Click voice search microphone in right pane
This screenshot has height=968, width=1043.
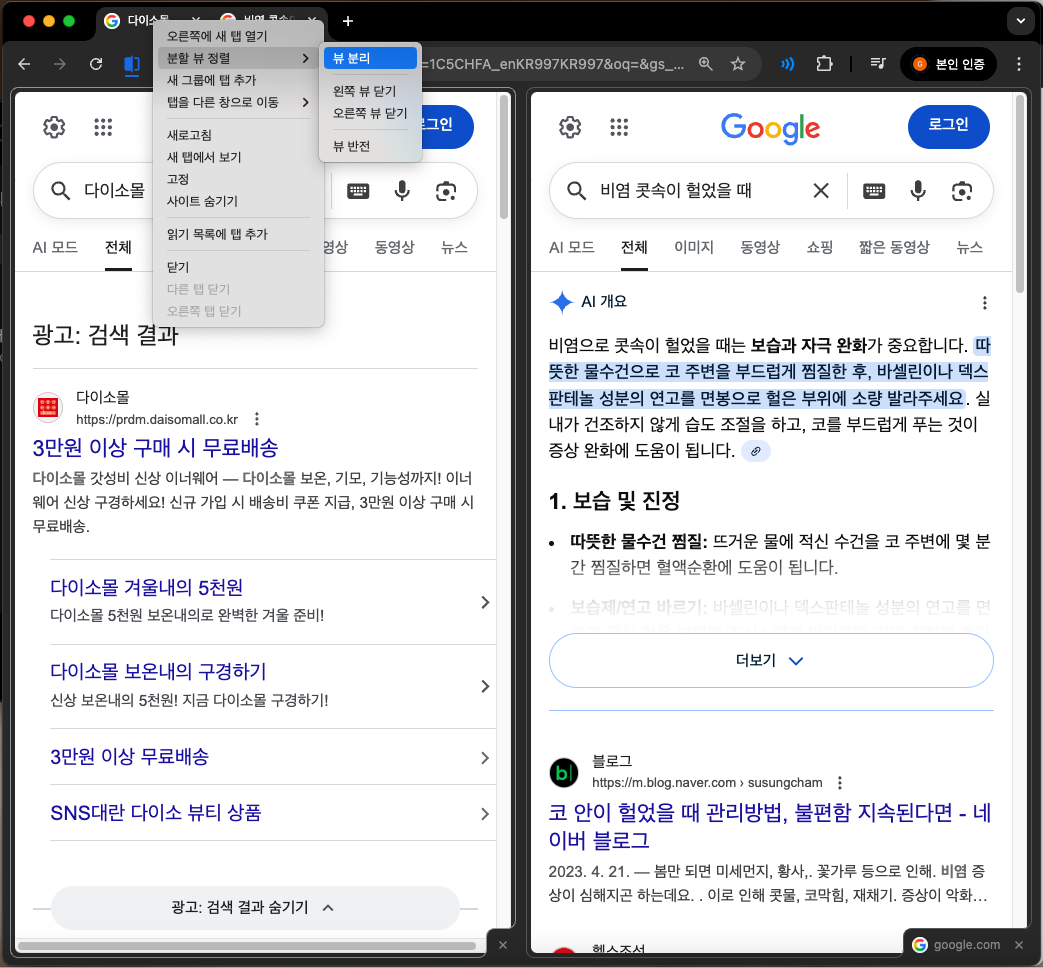click(918, 191)
